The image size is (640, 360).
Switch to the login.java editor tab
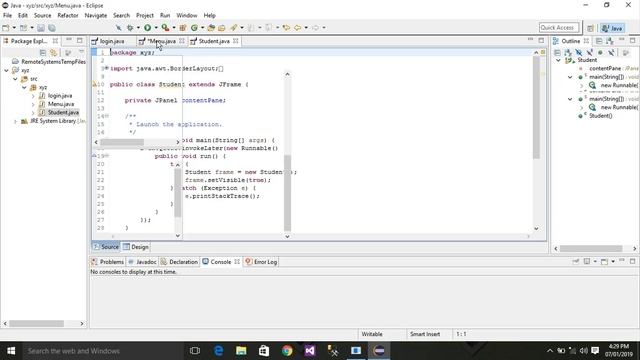pos(112,41)
